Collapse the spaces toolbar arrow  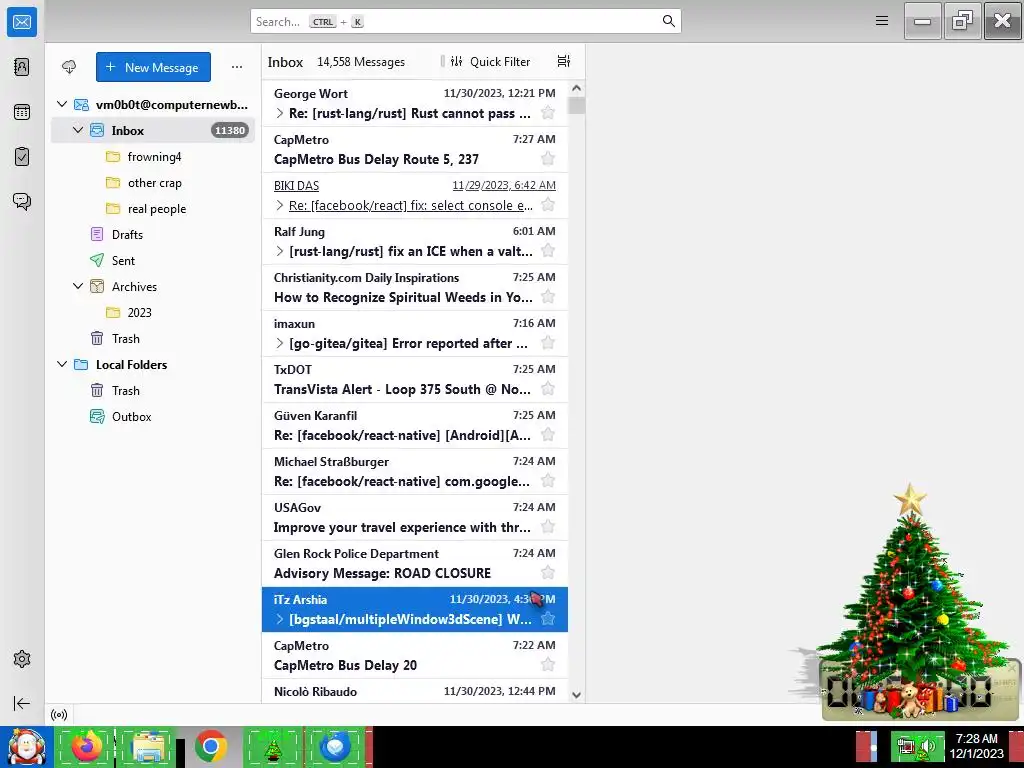click(22, 703)
